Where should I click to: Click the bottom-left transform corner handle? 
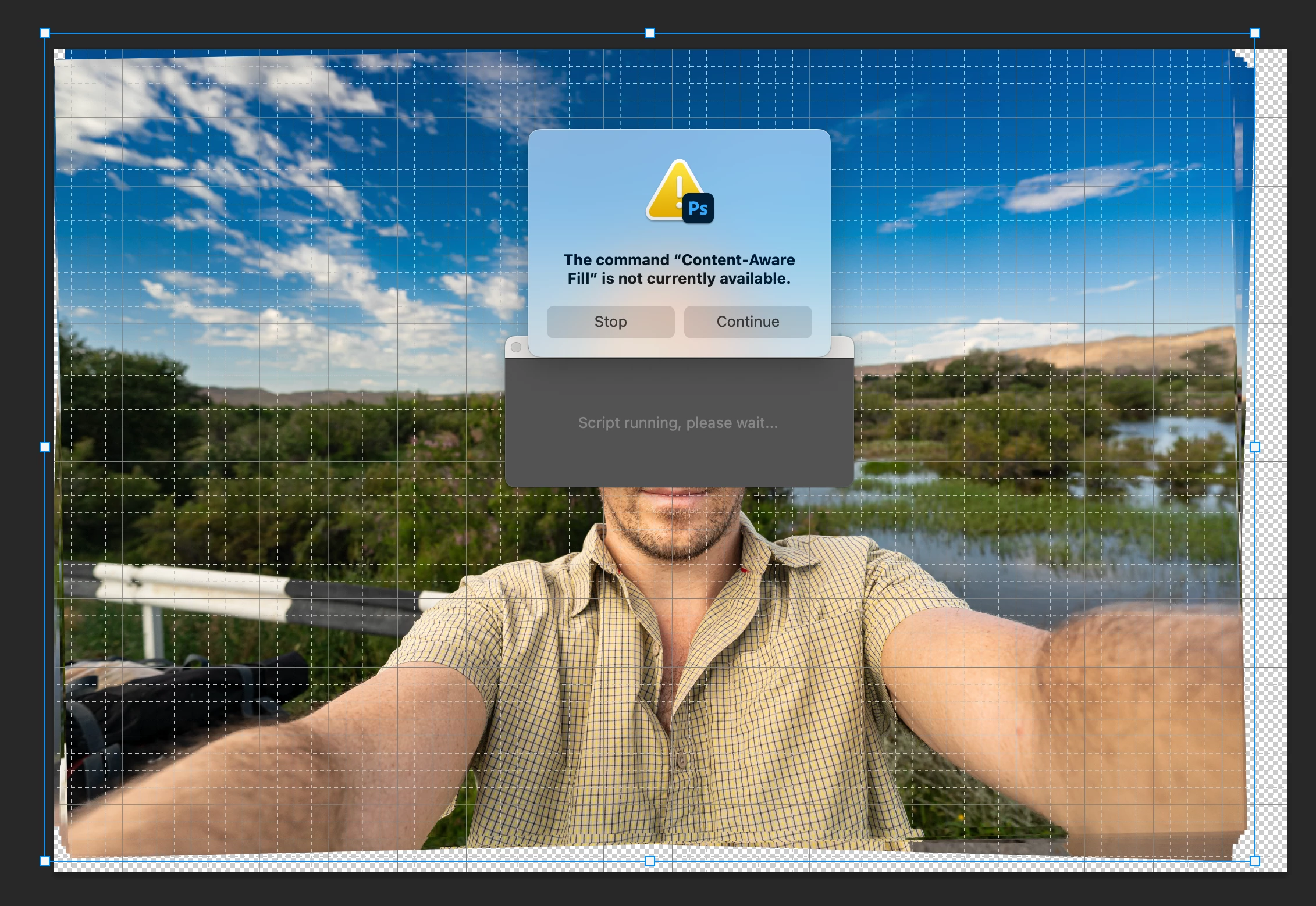click(x=45, y=861)
